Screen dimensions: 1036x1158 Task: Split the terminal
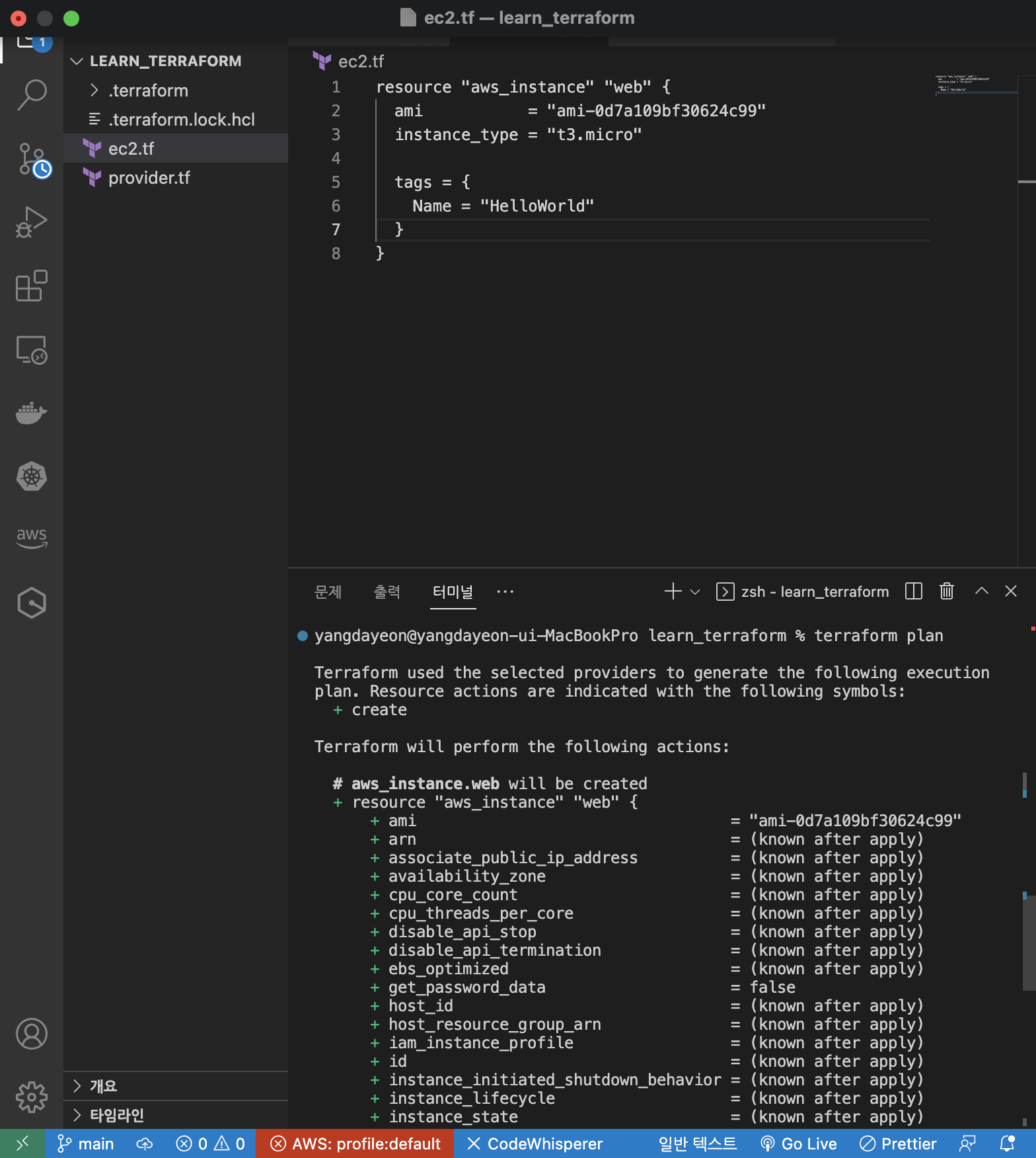point(914,591)
